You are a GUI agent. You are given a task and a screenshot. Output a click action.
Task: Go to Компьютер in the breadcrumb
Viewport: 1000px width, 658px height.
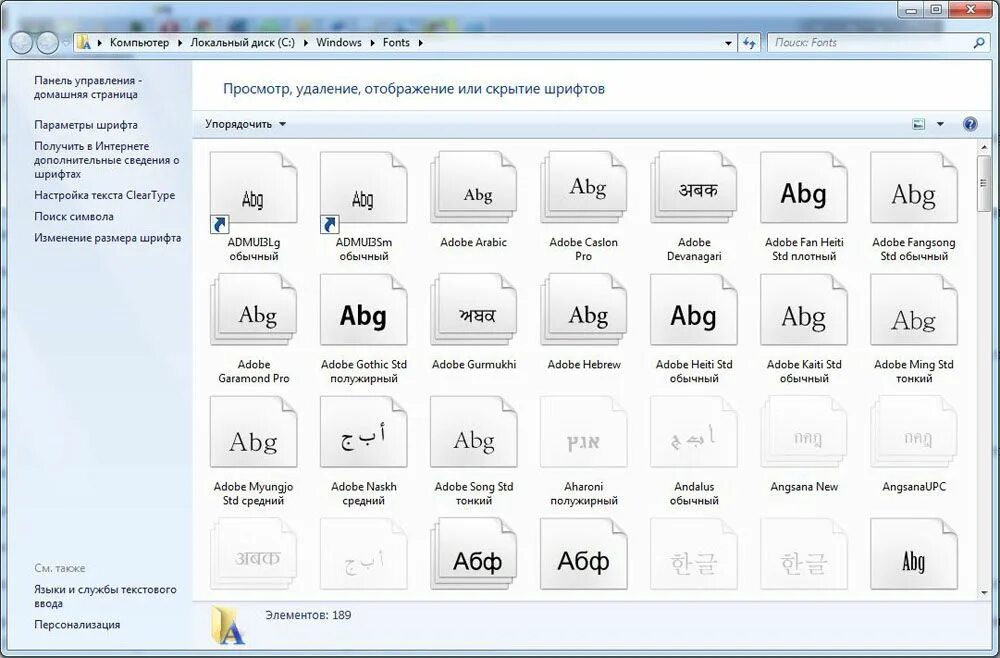pos(139,43)
